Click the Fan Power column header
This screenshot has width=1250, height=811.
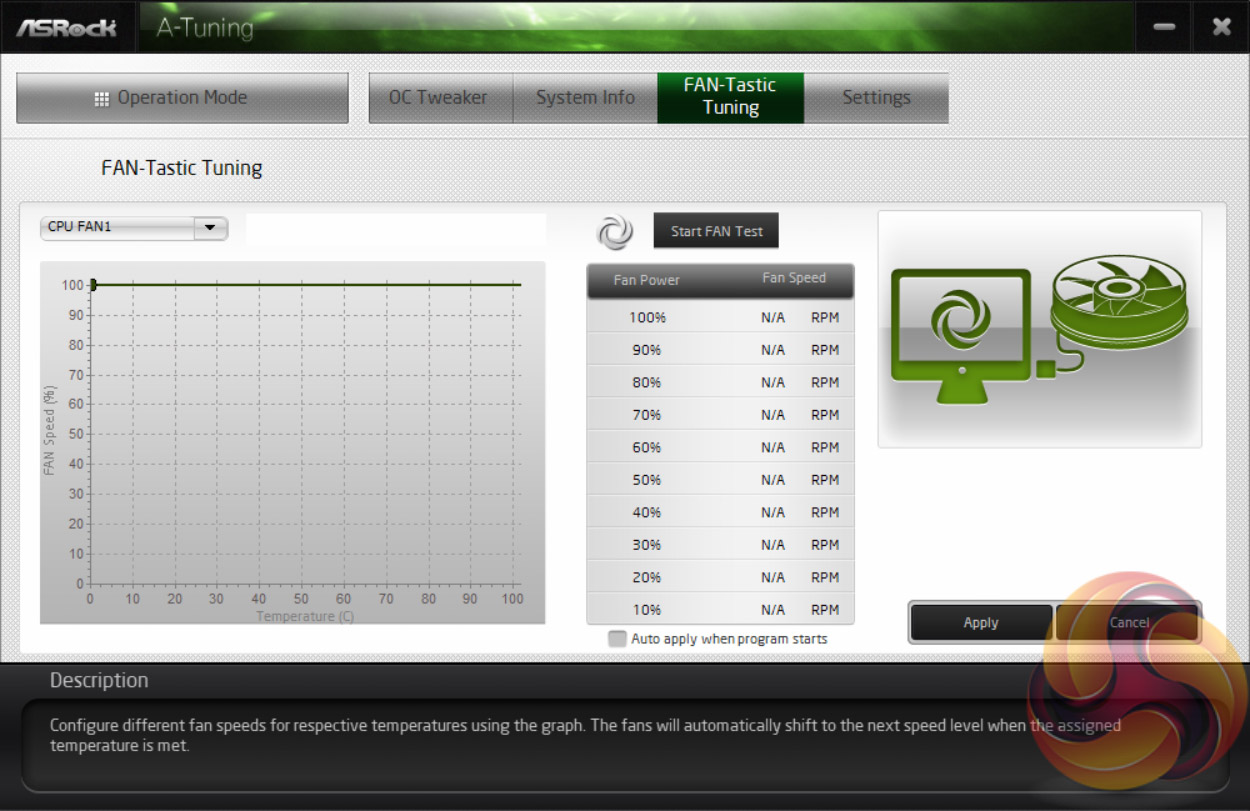click(646, 280)
